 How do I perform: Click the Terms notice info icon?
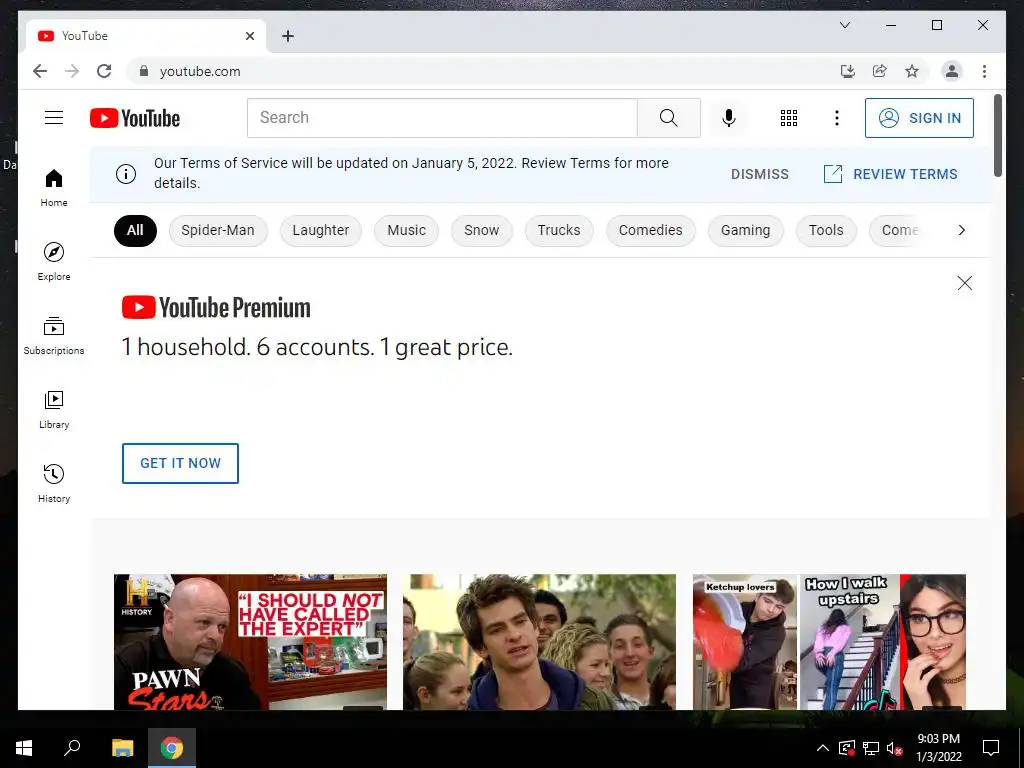(126, 174)
